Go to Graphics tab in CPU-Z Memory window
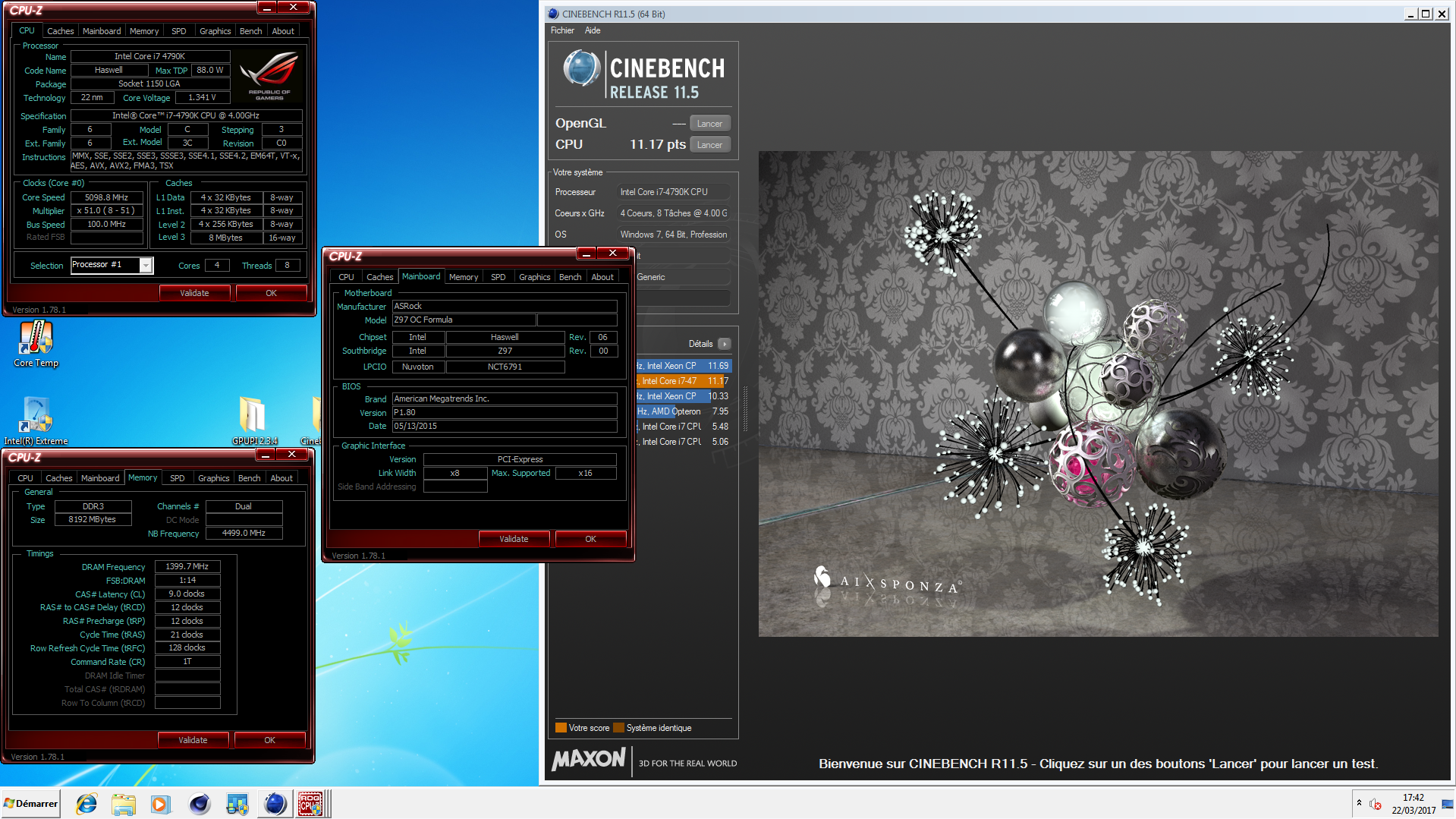The width and height of the screenshot is (1456, 819). [214, 478]
